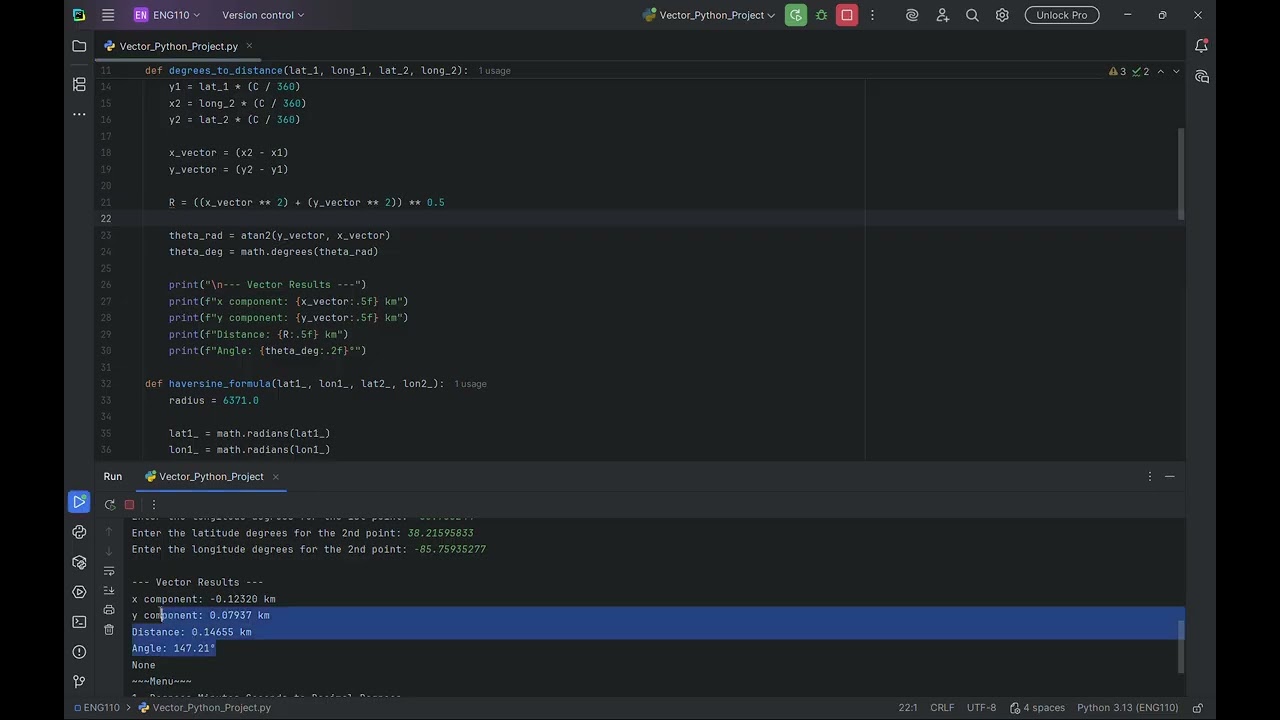This screenshot has width=1280, height=720.
Task: Open the AI Assistant swirl icon in the title bar
Action: (912, 15)
